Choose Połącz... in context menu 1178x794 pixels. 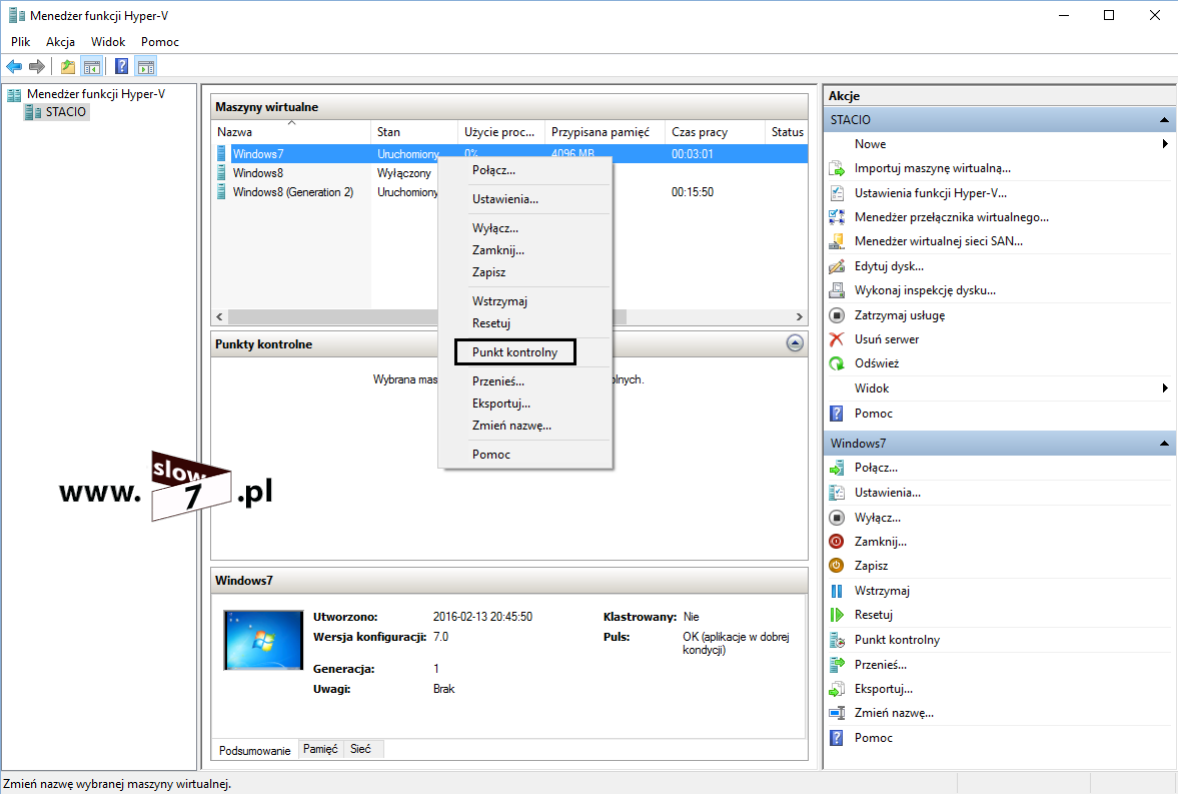[525, 171]
